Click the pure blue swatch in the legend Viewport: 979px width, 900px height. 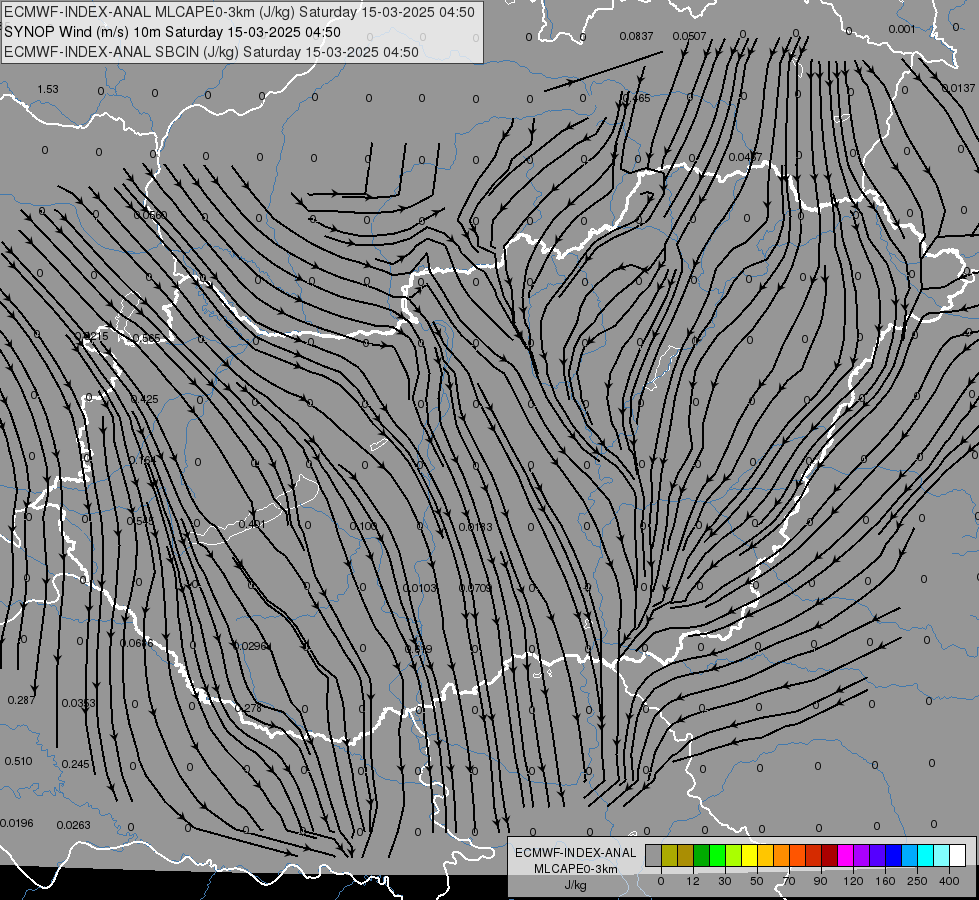894,855
